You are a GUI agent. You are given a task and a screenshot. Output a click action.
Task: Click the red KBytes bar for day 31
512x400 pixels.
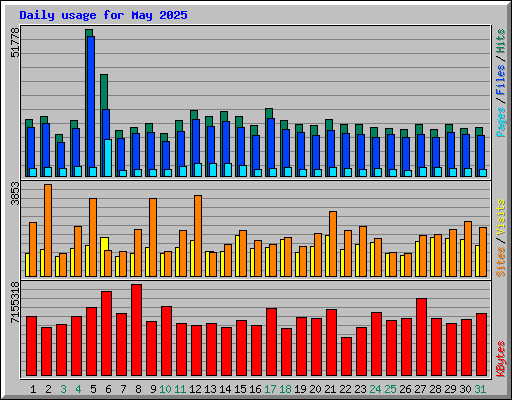coord(481,344)
